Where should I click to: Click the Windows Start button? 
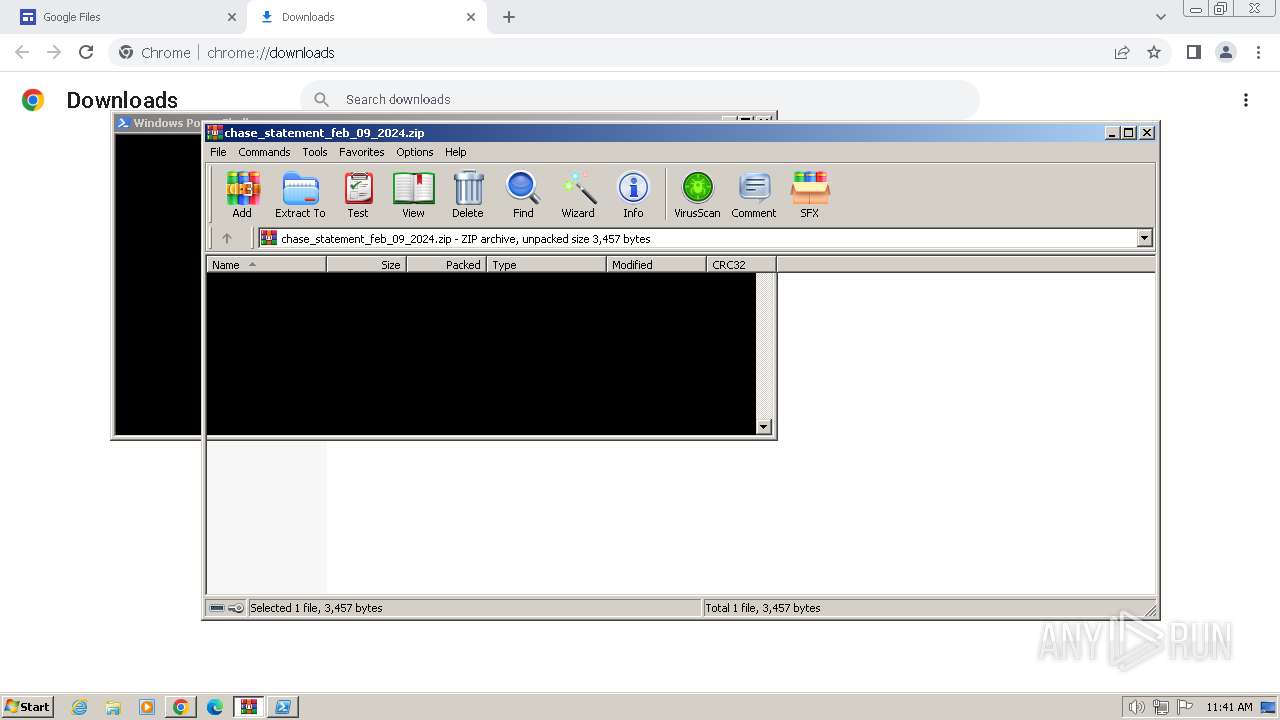pos(28,707)
